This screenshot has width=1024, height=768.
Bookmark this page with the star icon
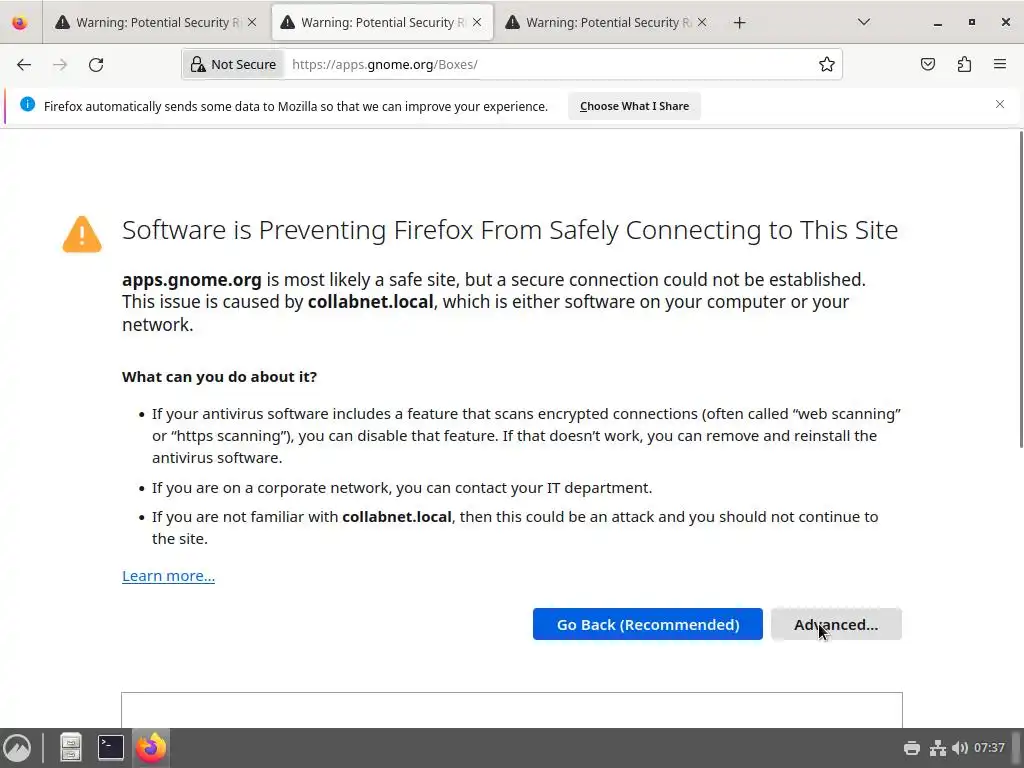click(x=827, y=64)
